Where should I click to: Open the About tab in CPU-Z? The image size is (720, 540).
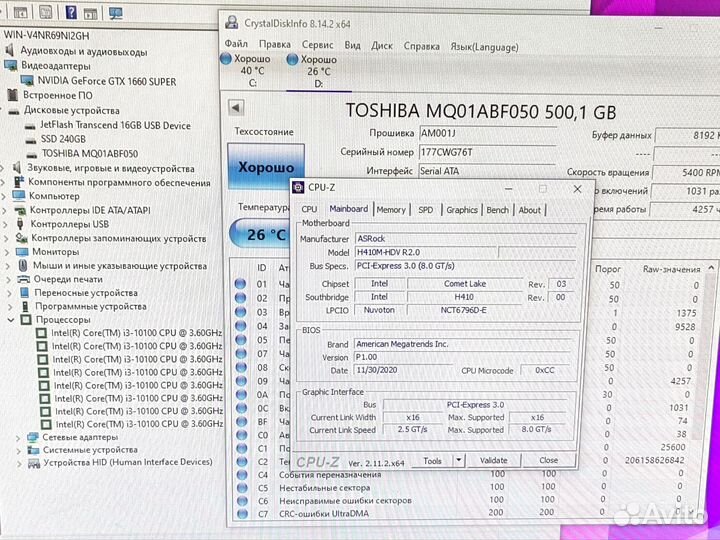[x=529, y=210]
